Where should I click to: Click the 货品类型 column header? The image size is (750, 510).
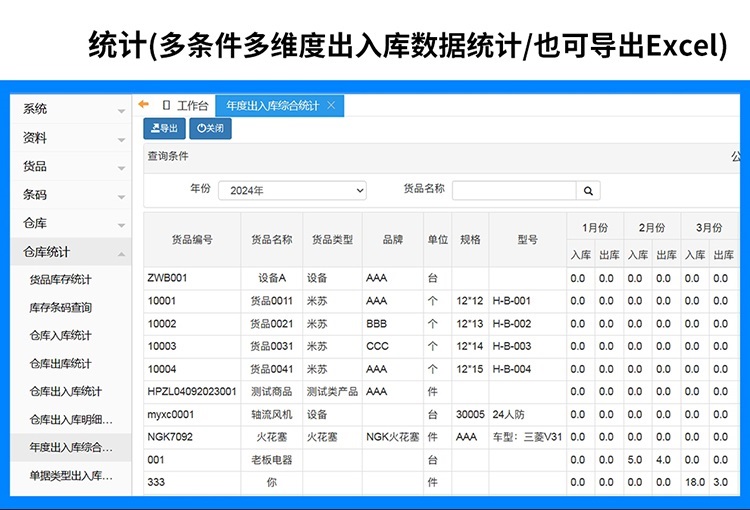click(x=332, y=240)
